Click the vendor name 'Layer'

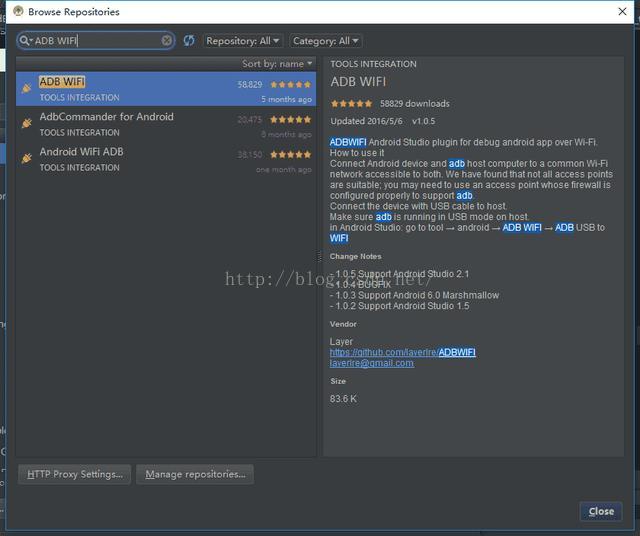(x=341, y=341)
